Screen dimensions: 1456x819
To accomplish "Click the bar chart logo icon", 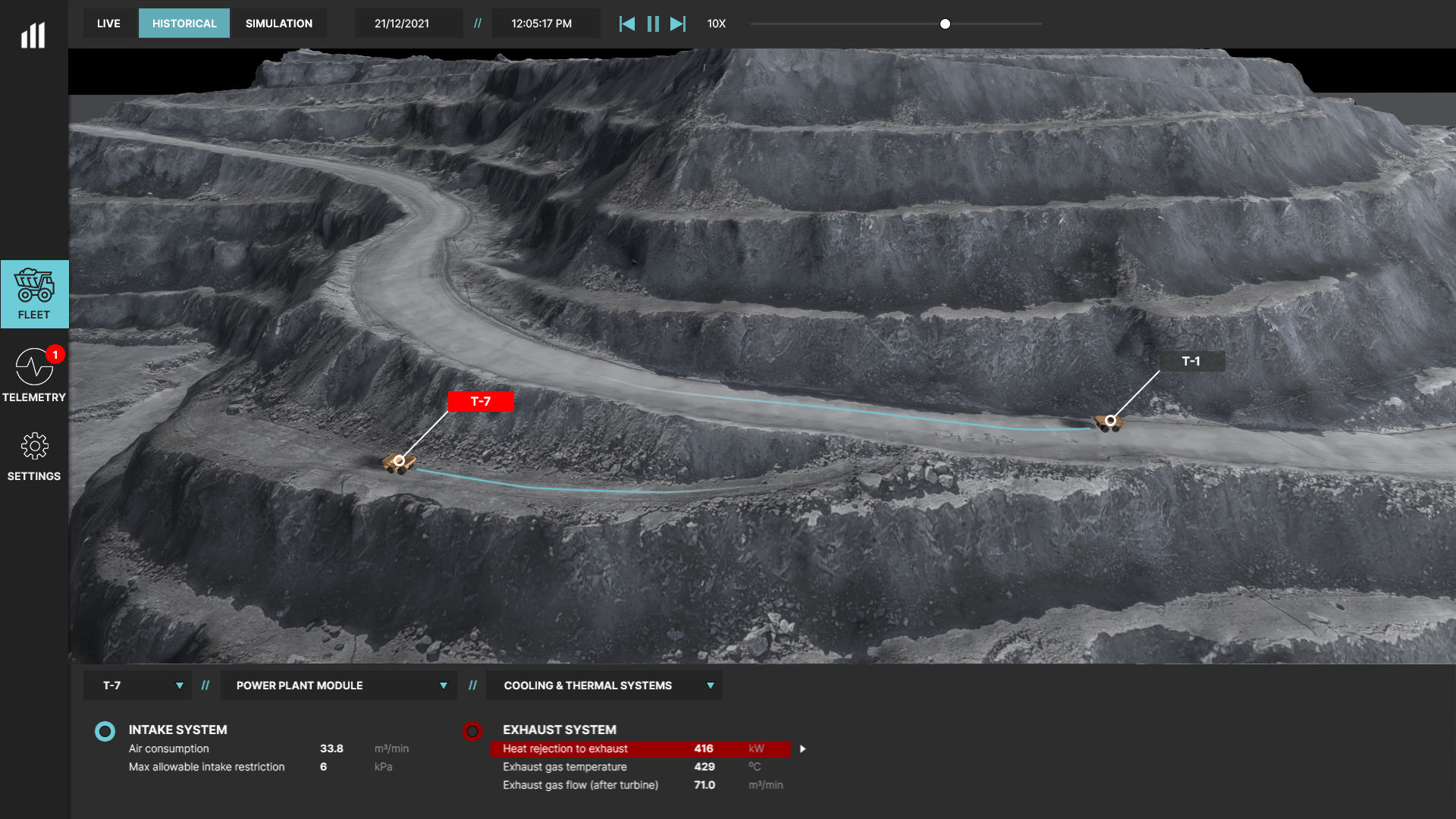I will pyautogui.click(x=33, y=35).
